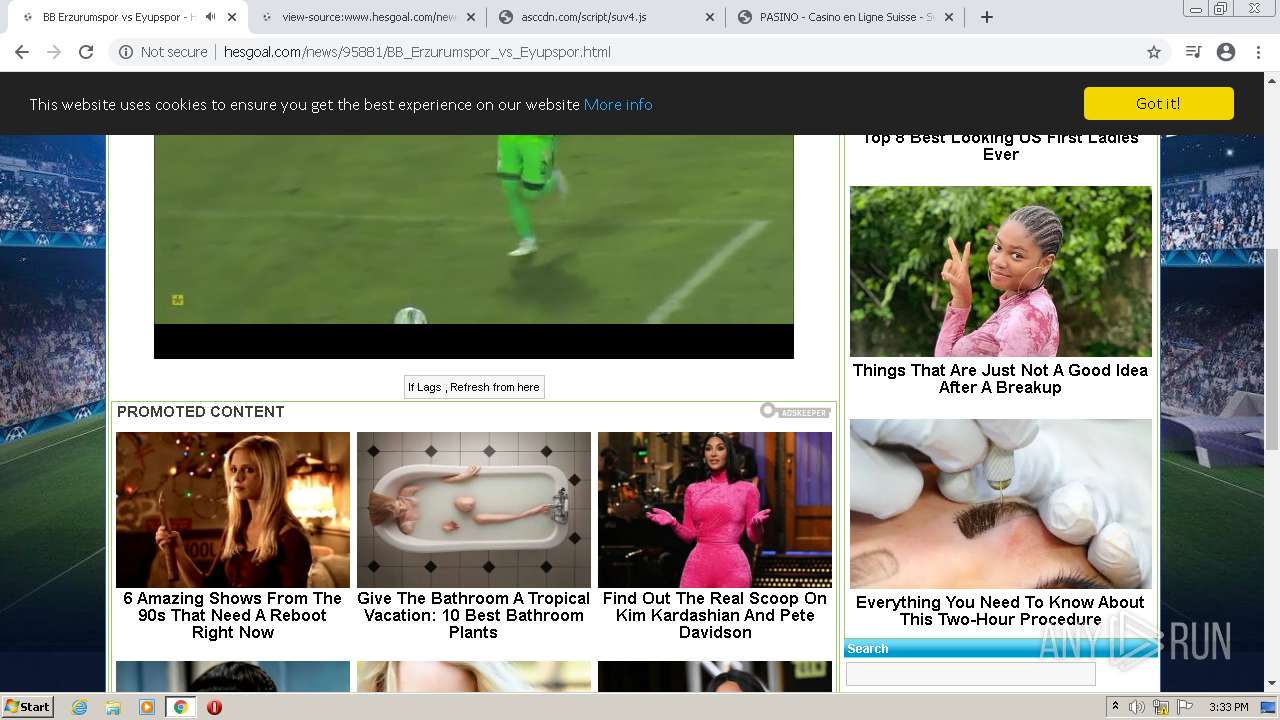Open Windows Explorer folder from taskbar
The height and width of the screenshot is (720, 1280).
click(x=113, y=707)
